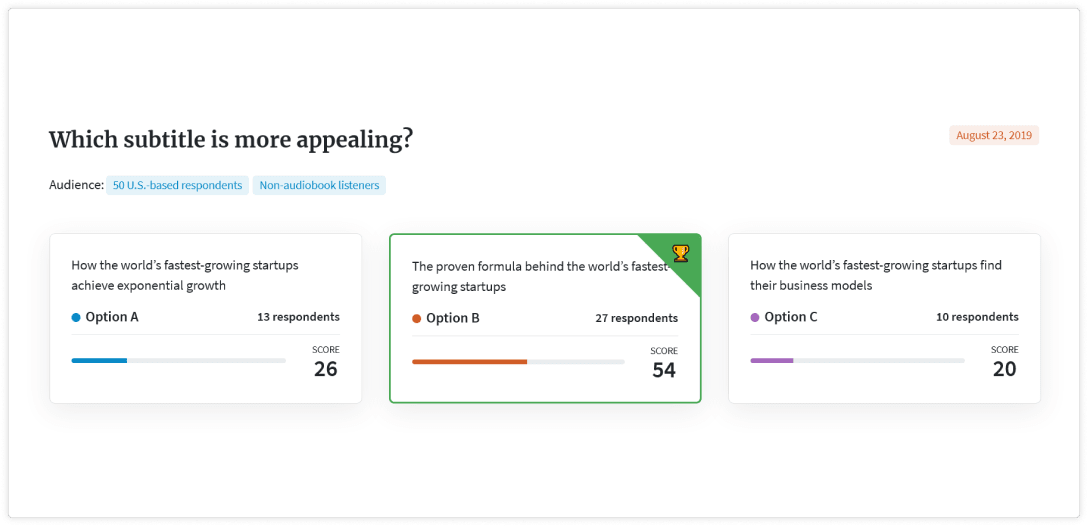The height and width of the screenshot is (526, 1088).
Task: Select the Non-audiobook listeners tag
Action: pos(319,185)
